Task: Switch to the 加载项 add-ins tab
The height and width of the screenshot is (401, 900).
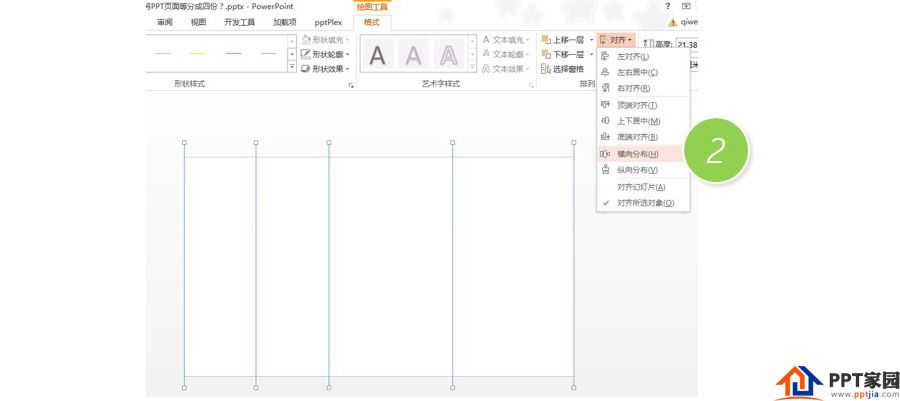Action: (x=285, y=22)
